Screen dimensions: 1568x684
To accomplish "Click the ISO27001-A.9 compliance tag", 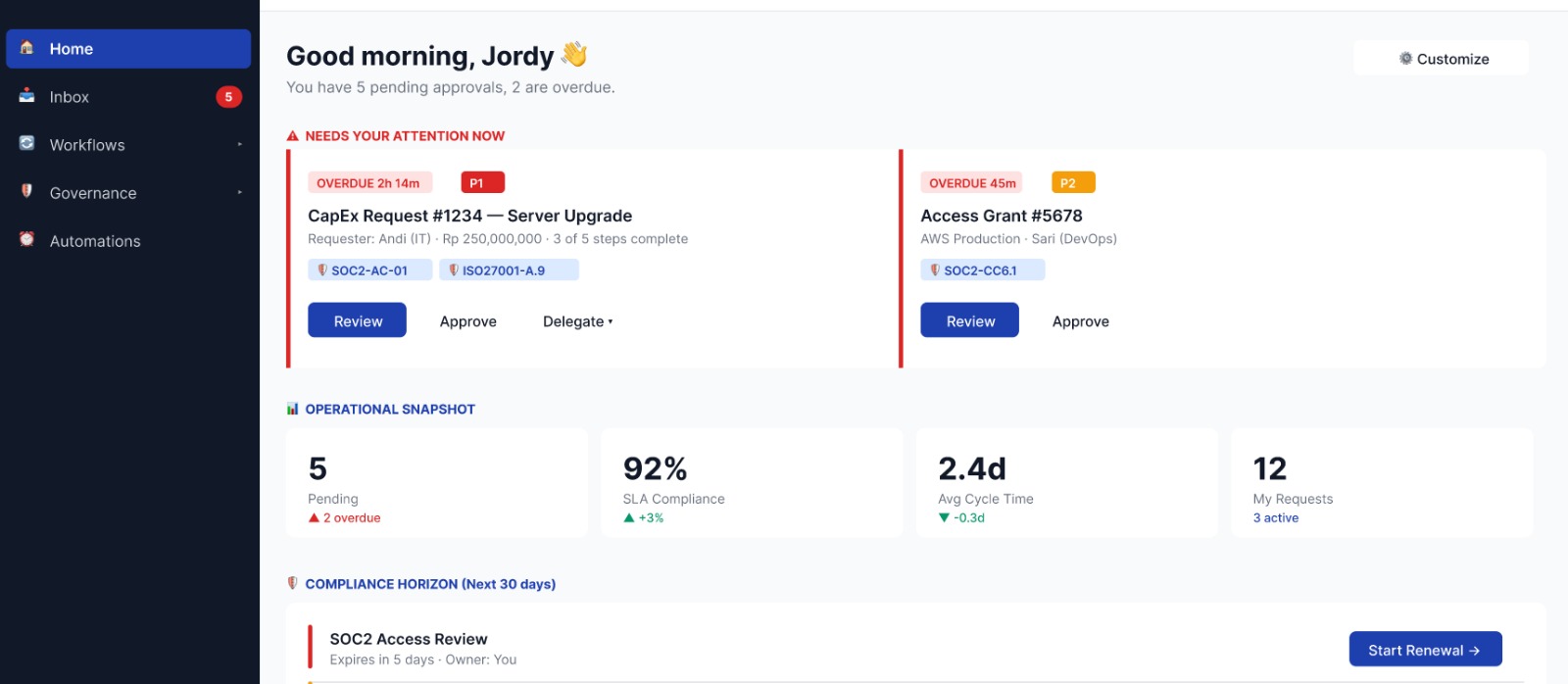I will (x=509, y=270).
